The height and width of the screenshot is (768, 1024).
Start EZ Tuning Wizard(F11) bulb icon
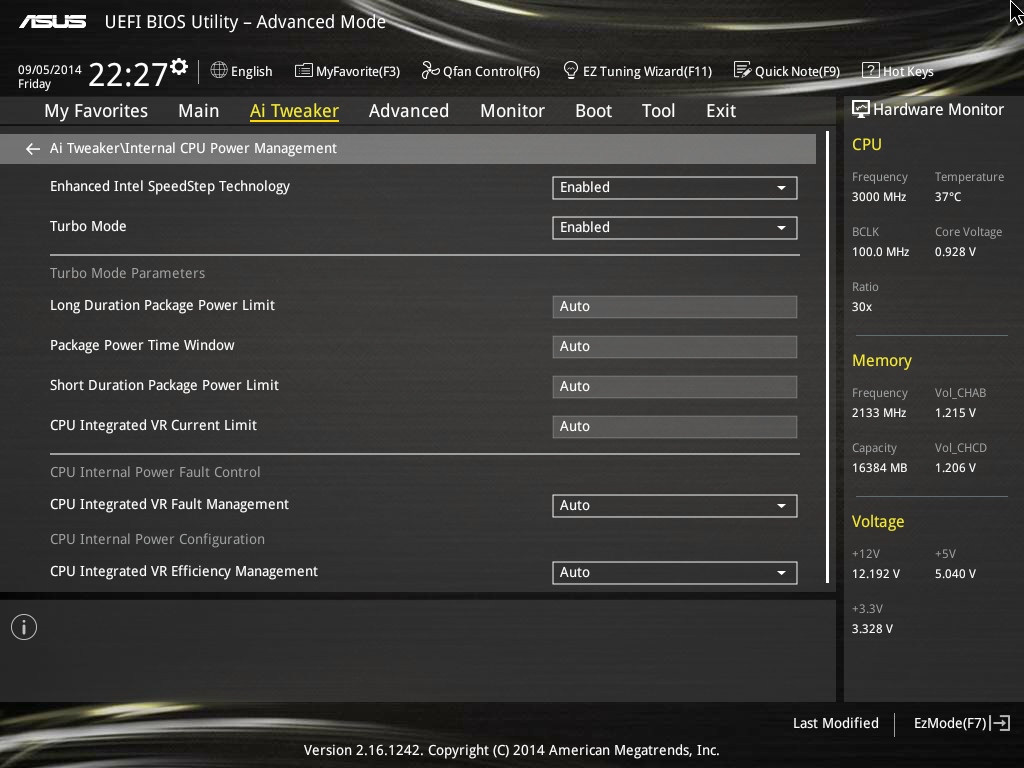point(570,70)
